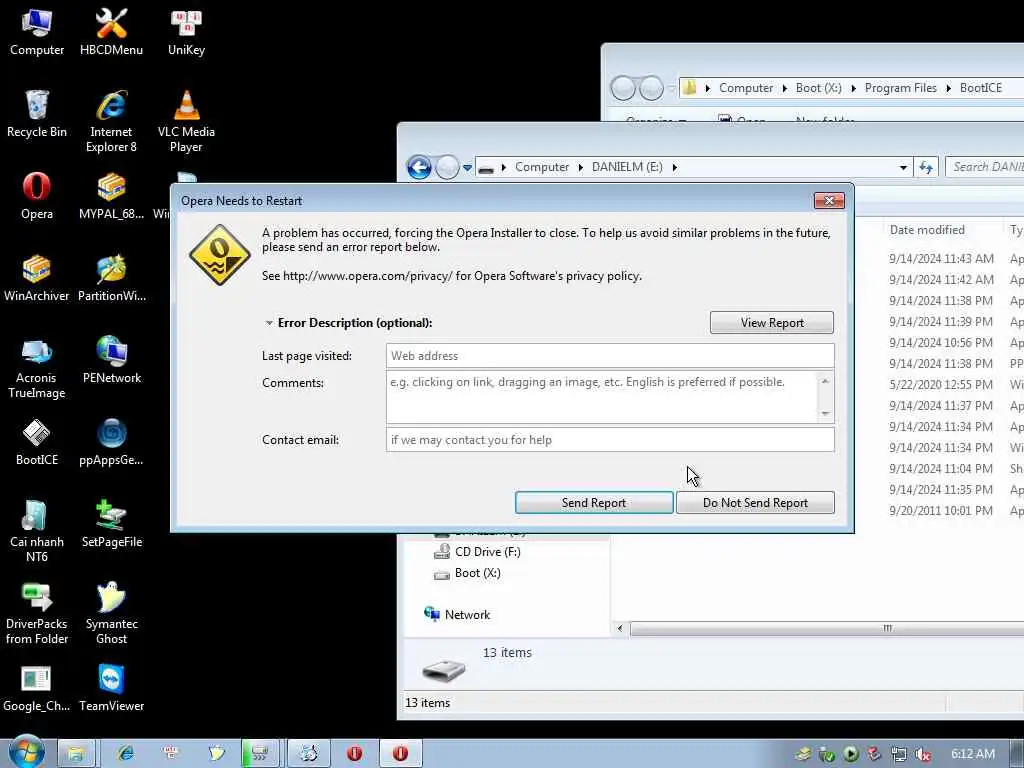Click the Back arrow in DANIELM window
The height and width of the screenshot is (768, 1024).
coord(419,167)
